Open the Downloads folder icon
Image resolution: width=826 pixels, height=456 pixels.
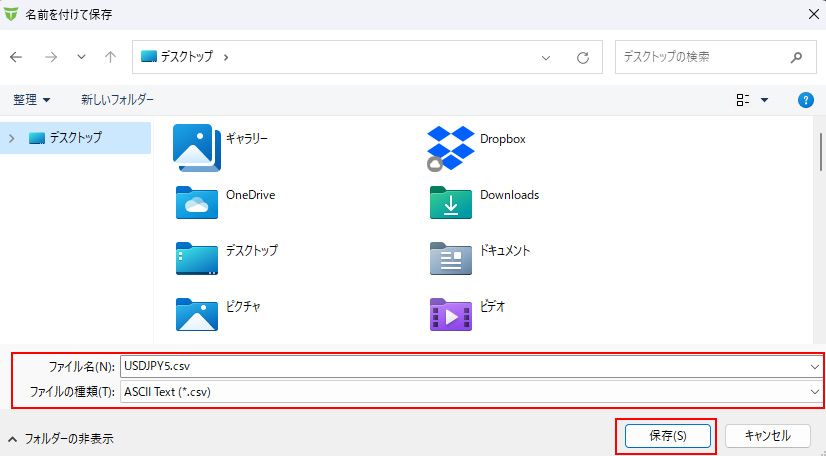(x=450, y=201)
